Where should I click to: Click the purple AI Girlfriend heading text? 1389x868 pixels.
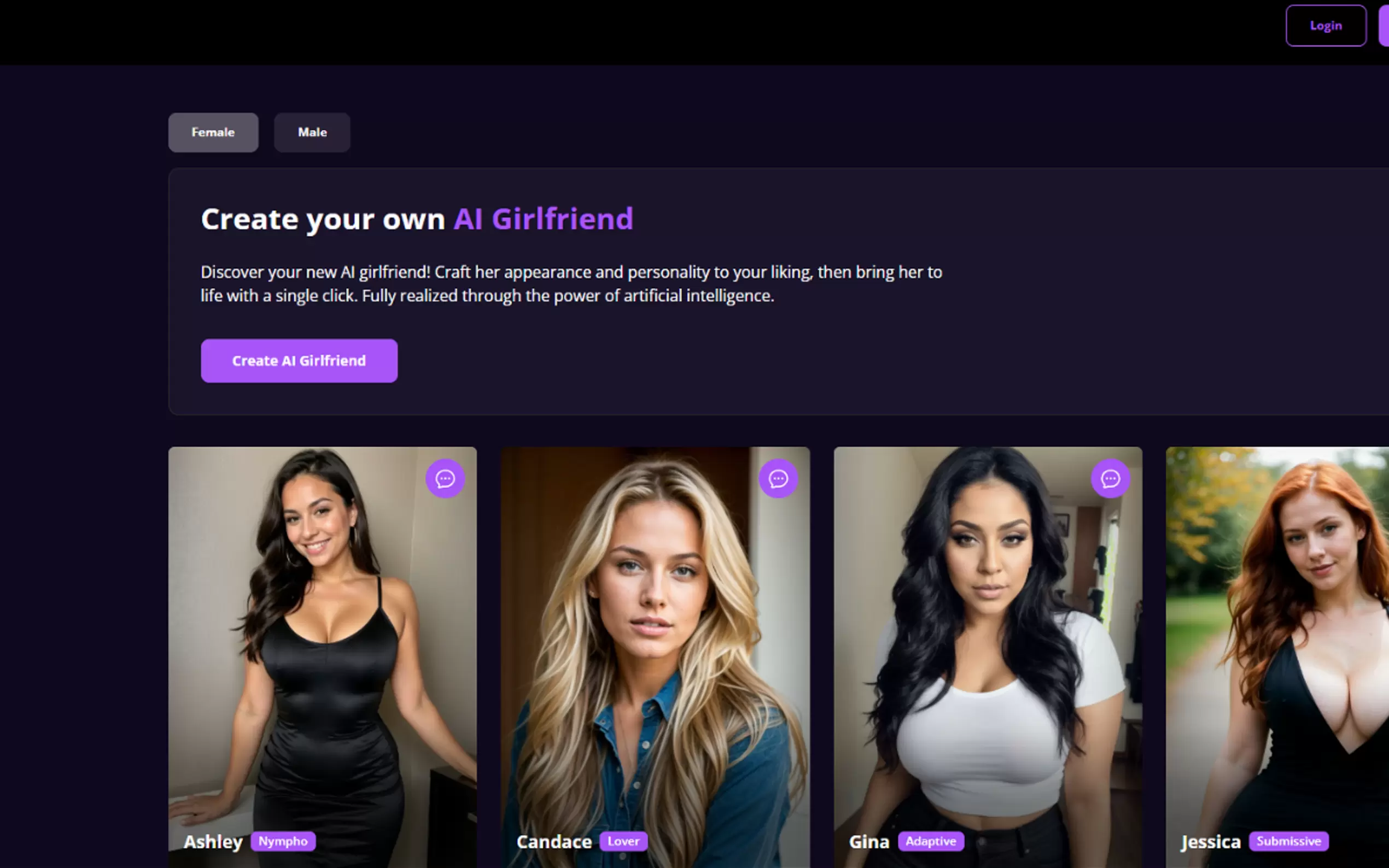[543, 219]
